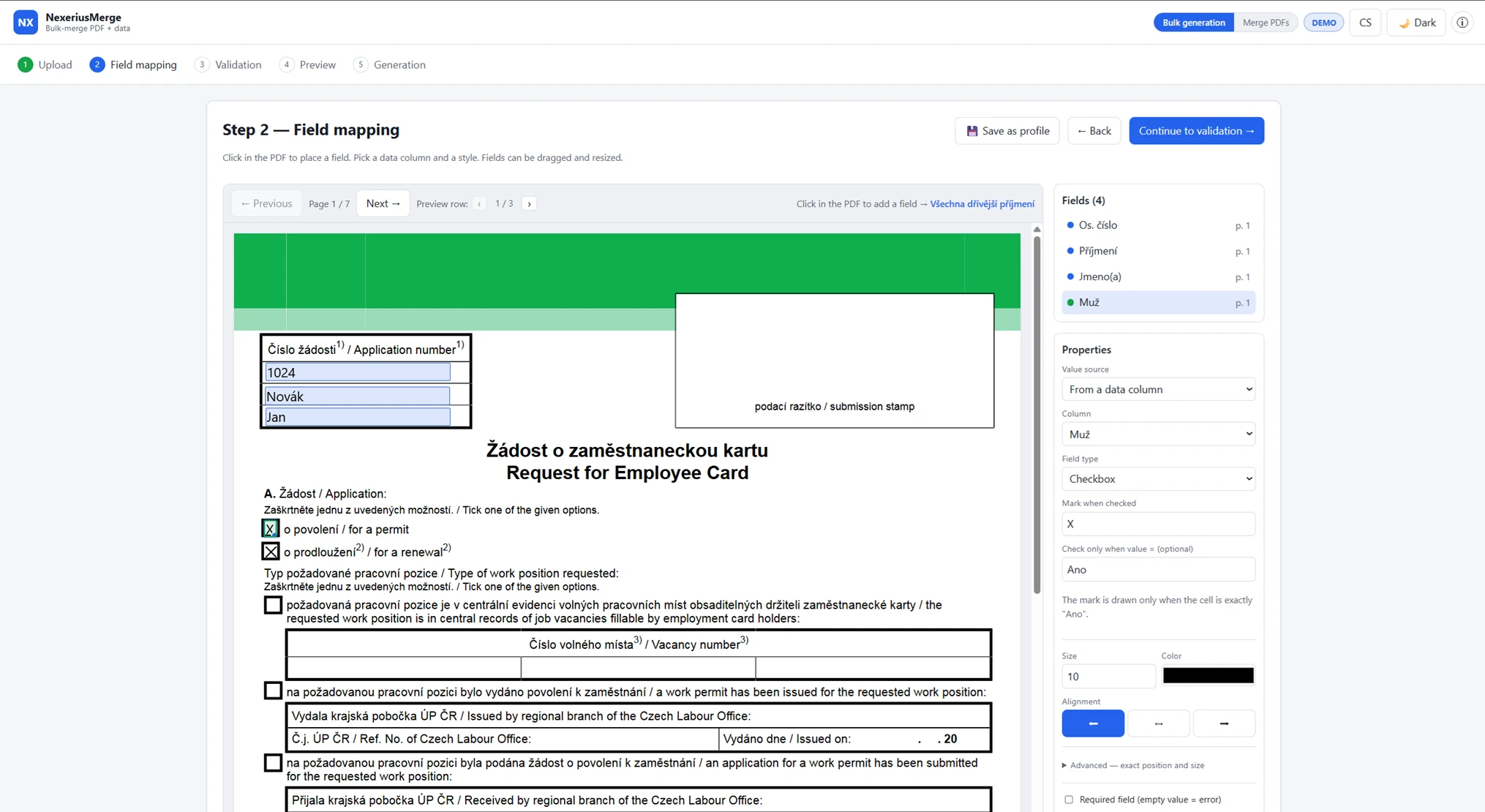Open the black Color swatch
This screenshot has height=812, width=1485.
1208,675
